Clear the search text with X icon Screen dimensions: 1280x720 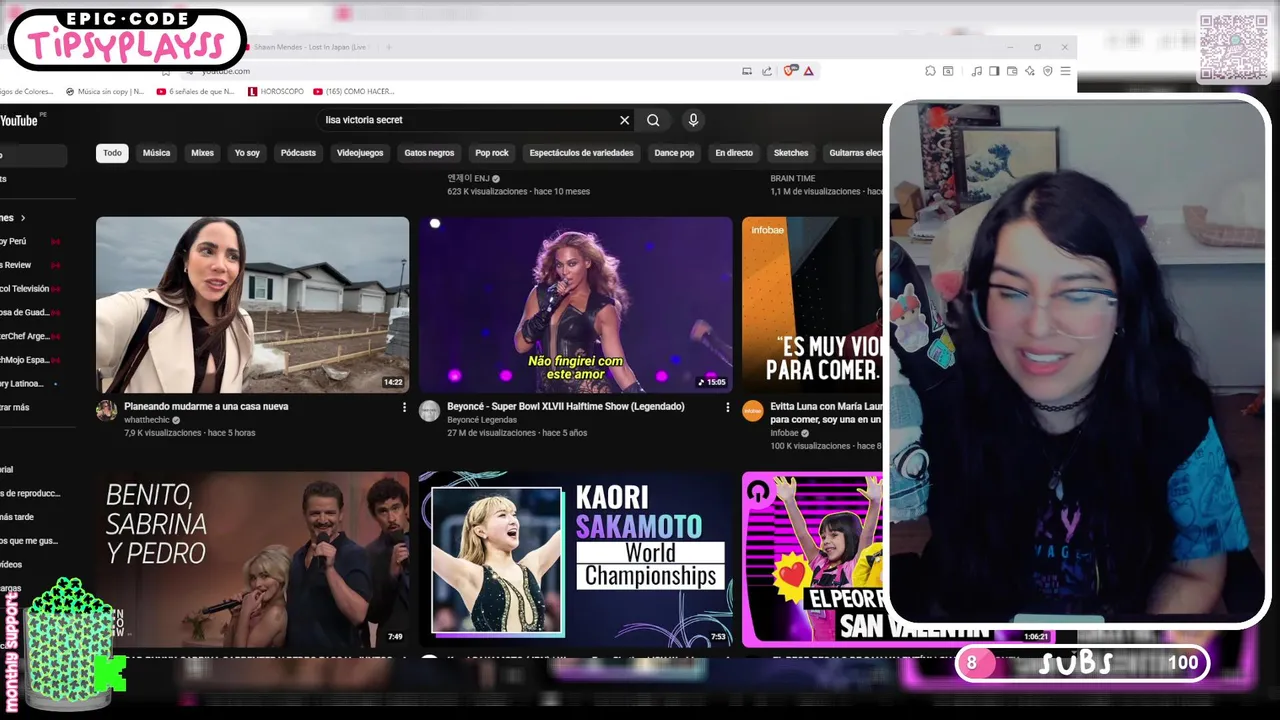(625, 120)
